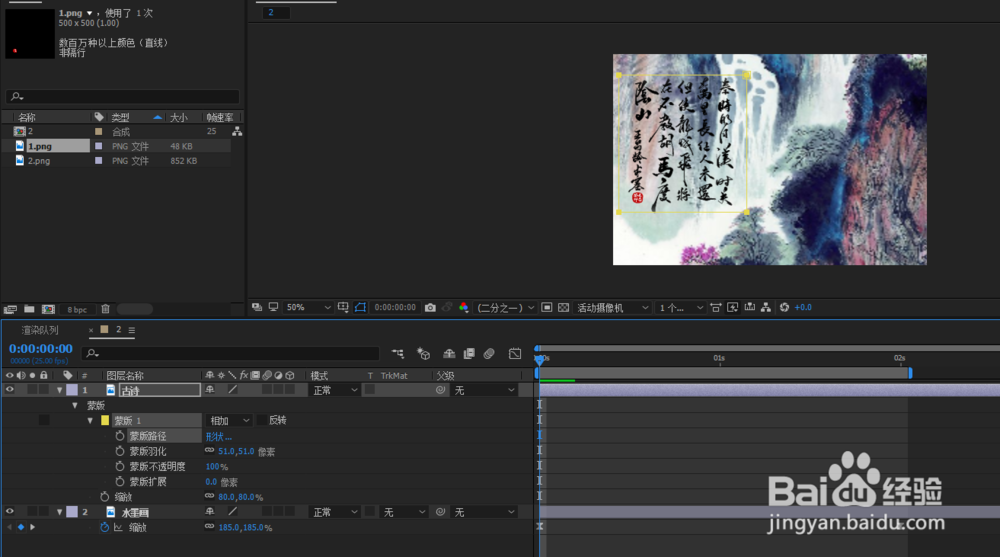Open the Always Preview This View icon

pyautogui.click(x=256, y=308)
